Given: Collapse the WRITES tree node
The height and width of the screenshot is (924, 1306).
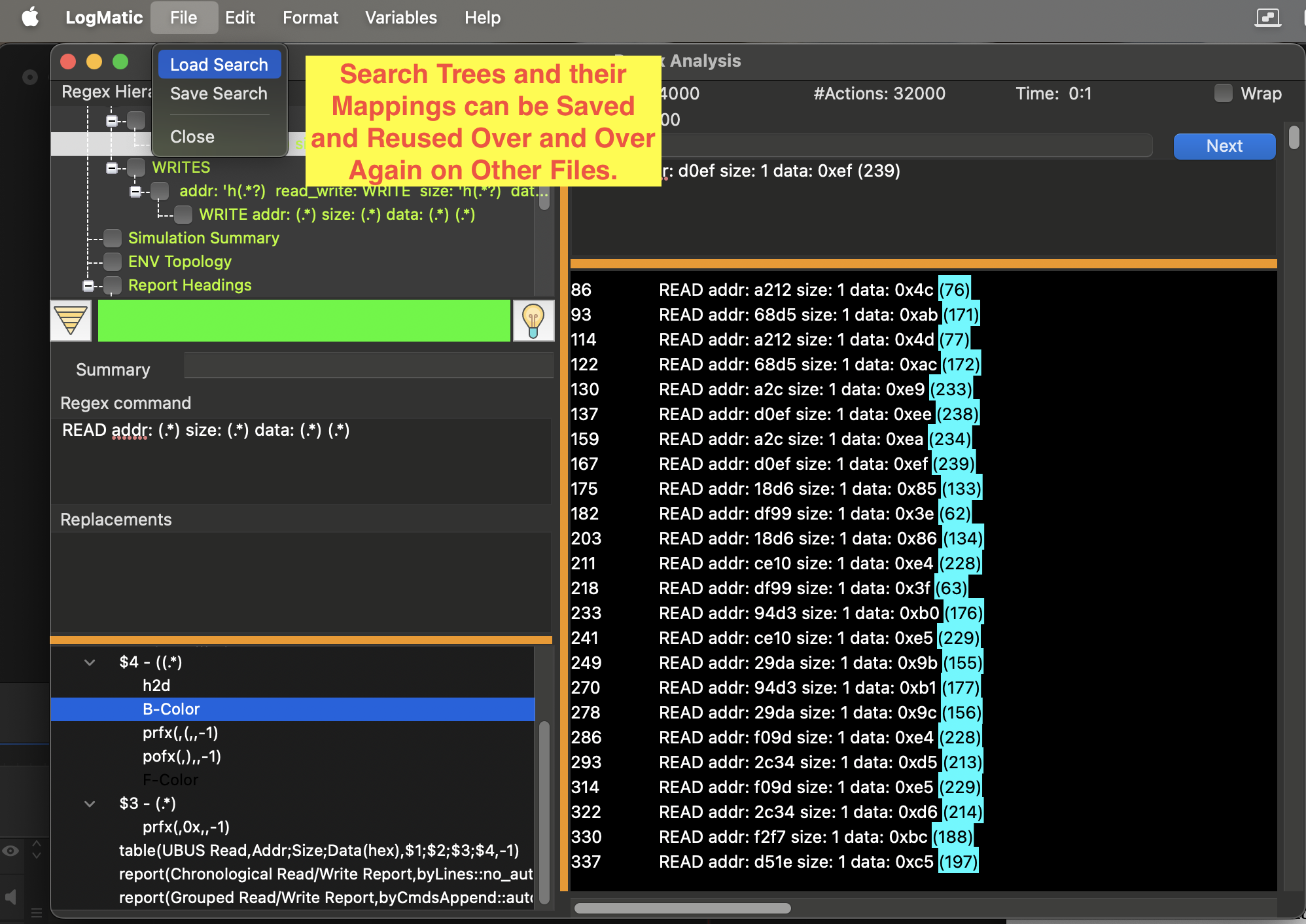Looking at the screenshot, I should click(x=112, y=168).
